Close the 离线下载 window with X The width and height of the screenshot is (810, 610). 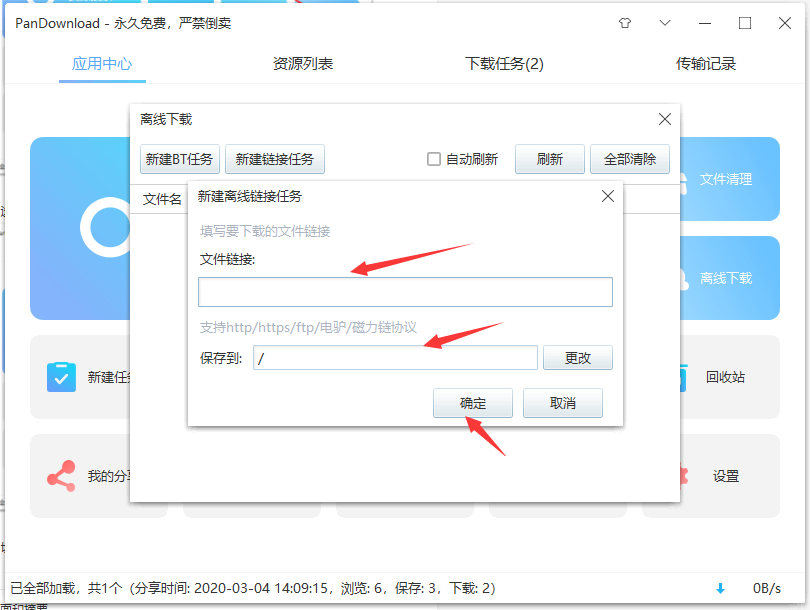click(x=665, y=119)
